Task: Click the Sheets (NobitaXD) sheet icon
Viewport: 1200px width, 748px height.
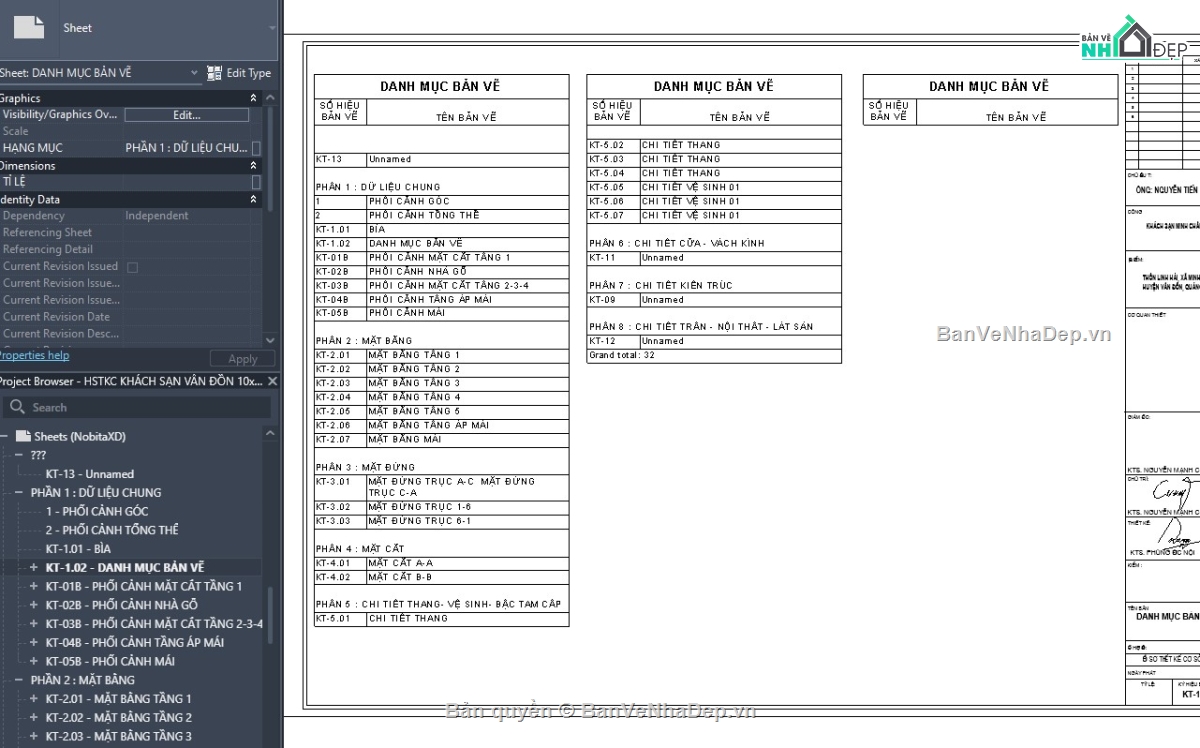Action: pyautogui.click(x=23, y=436)
